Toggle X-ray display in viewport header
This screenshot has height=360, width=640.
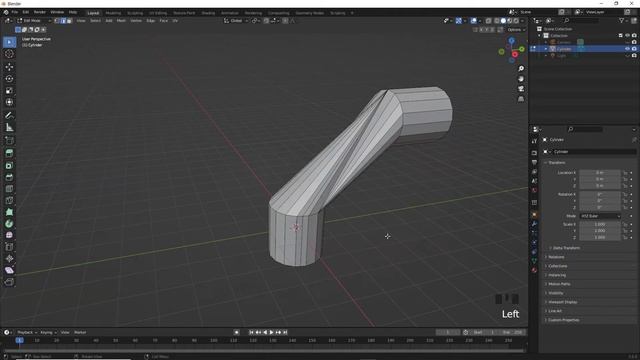point(488,20)
